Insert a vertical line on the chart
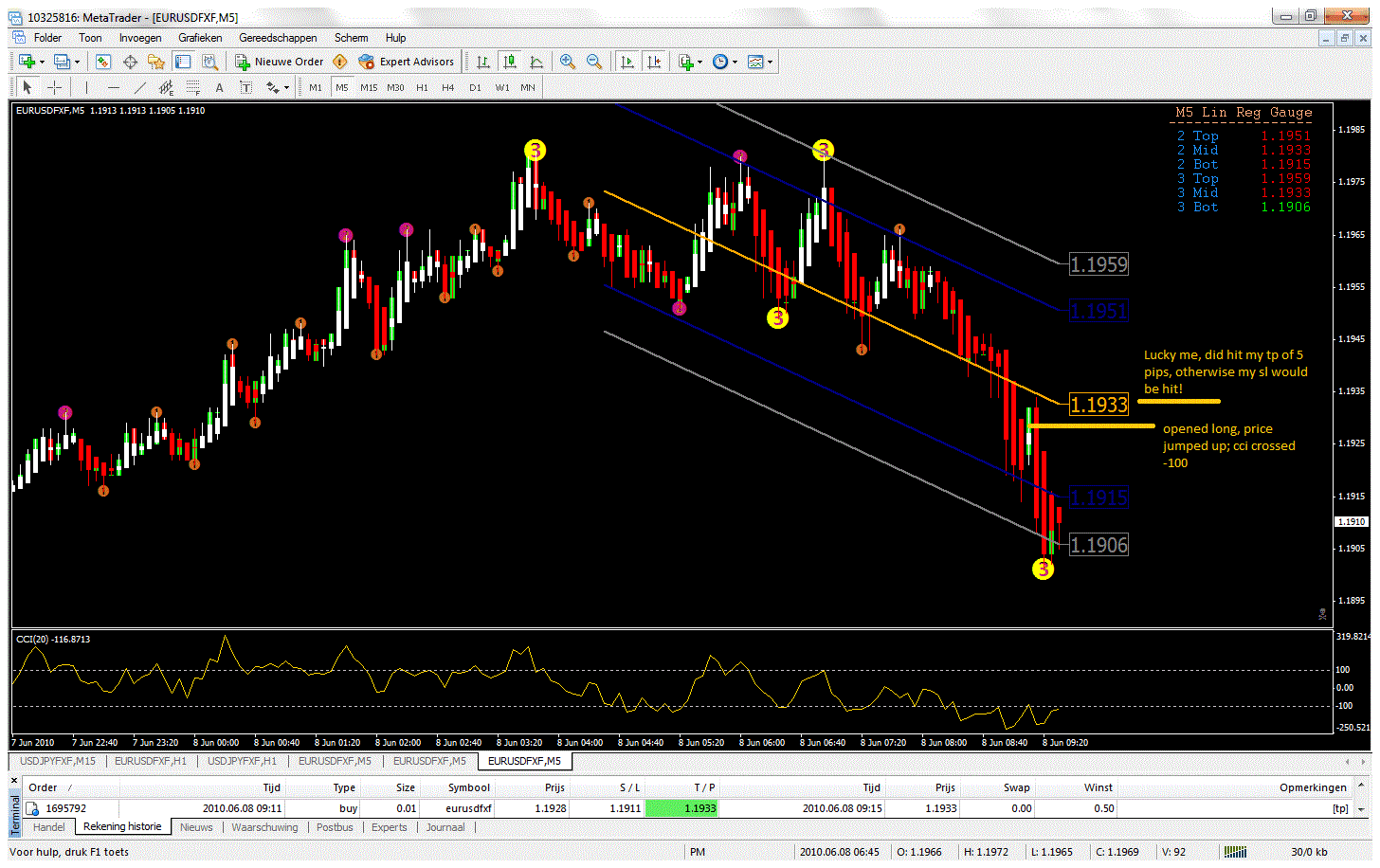1380x868 pixels. (x=86, y=87)
